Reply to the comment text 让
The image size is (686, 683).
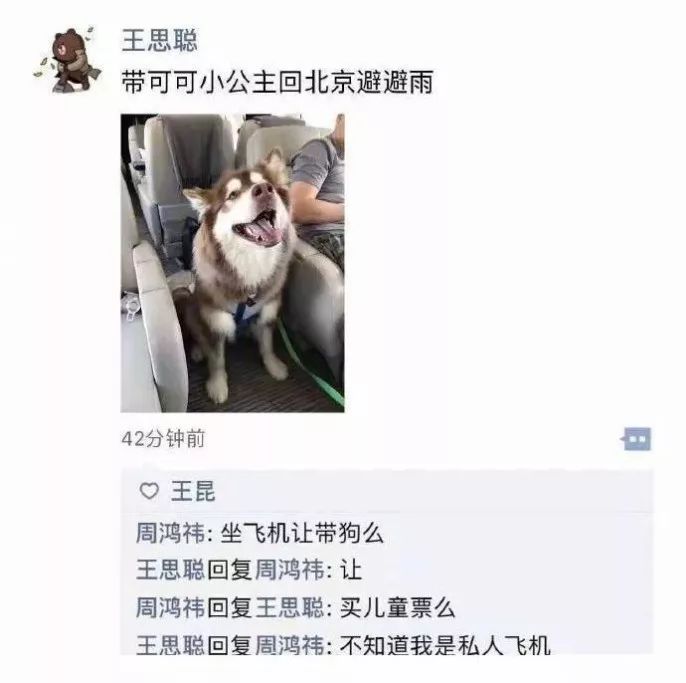351,570
